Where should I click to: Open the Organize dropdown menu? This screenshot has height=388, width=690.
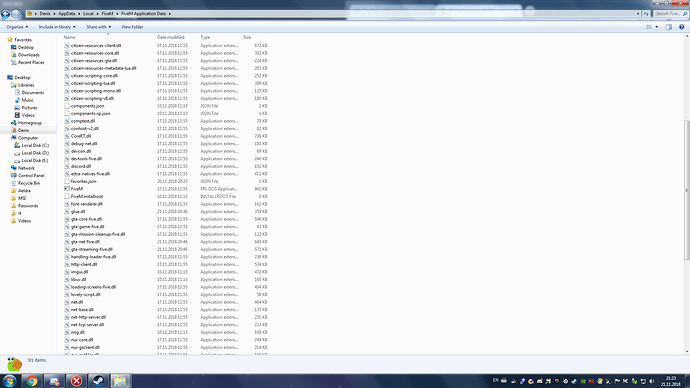pos(17,27)
